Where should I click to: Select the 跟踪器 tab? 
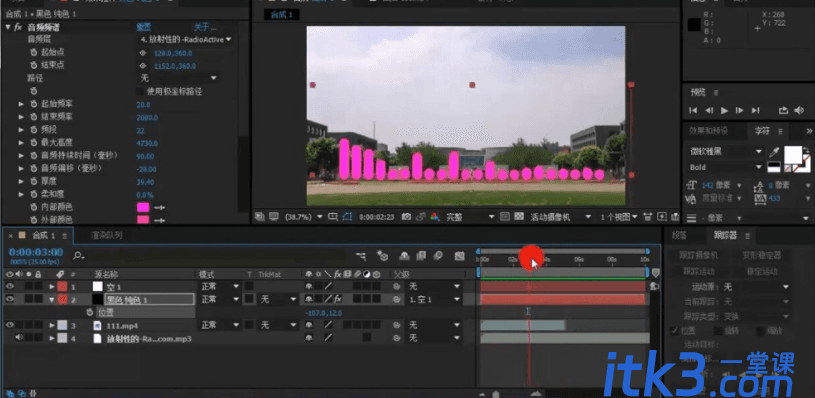pos(725,235)
